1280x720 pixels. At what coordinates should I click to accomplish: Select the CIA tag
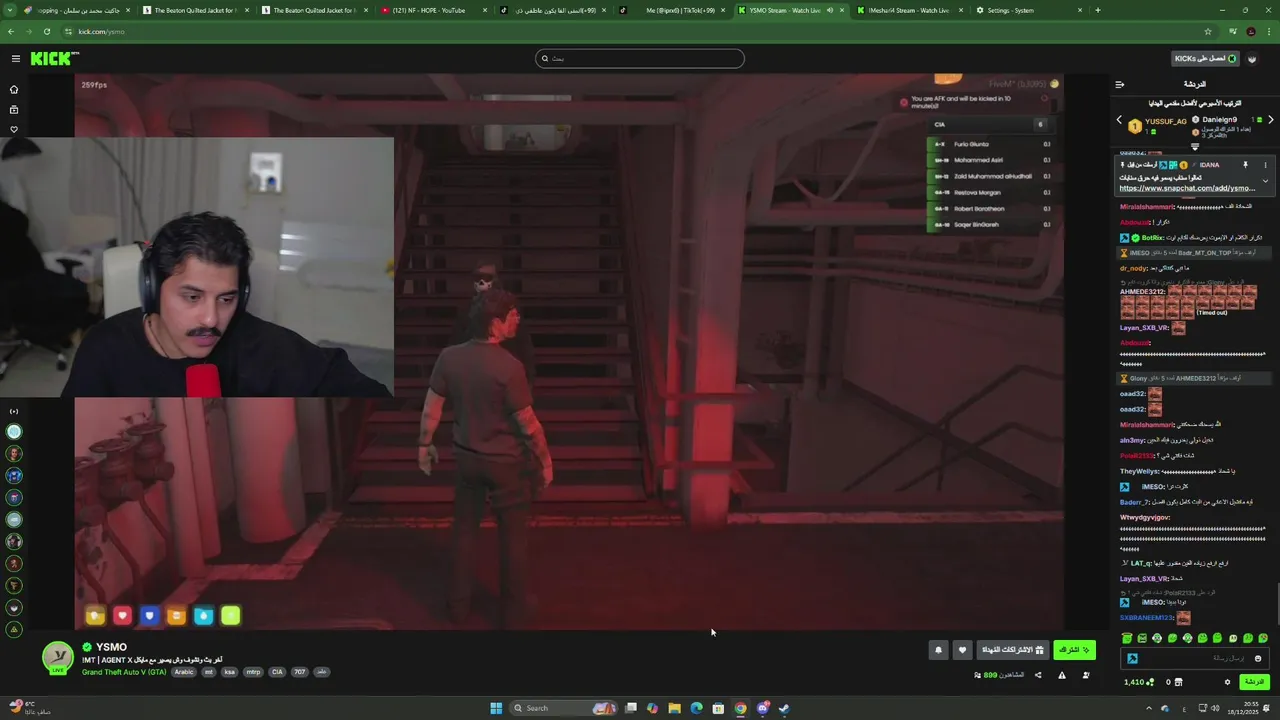click(x=277, y=672)
